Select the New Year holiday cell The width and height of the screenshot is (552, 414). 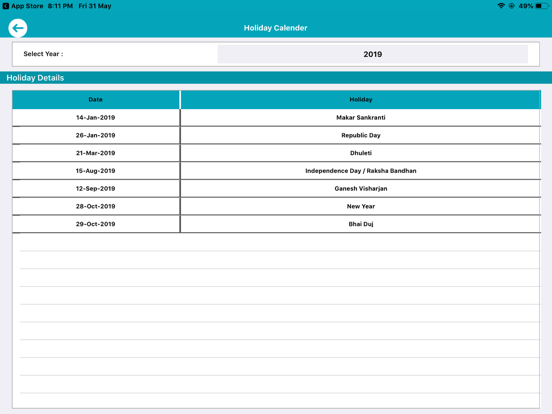click(x=361, y=206)
